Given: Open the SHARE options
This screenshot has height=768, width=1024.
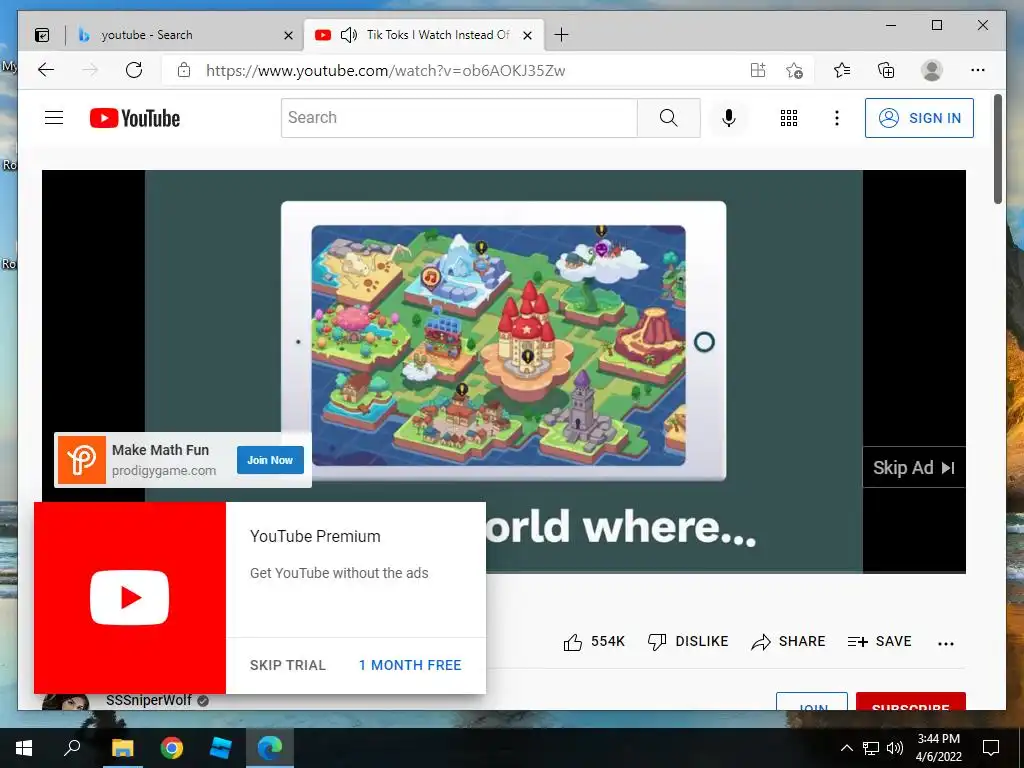Looking at the screenshot, I should 788,641.
